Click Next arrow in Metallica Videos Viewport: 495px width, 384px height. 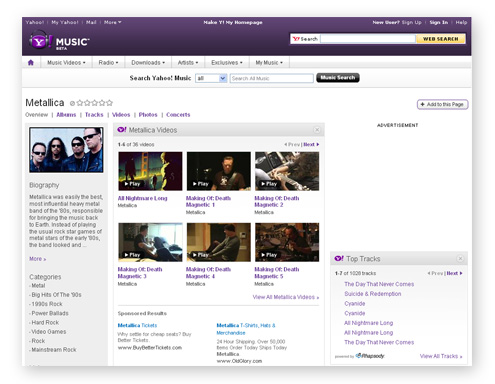(x=311, y=144)
